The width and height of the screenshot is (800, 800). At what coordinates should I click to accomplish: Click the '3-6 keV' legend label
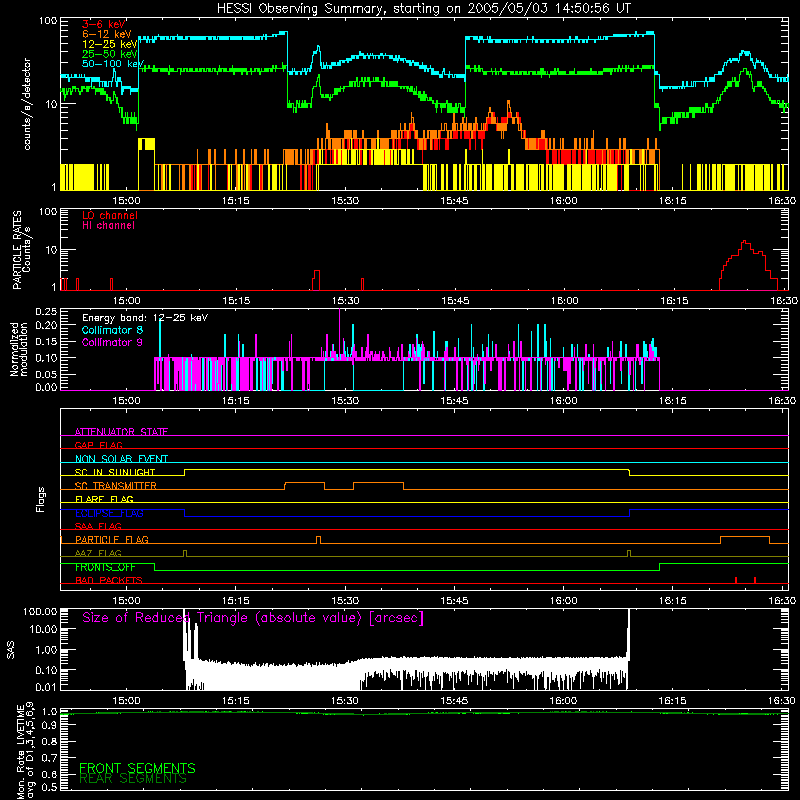[x=104, y=24]
